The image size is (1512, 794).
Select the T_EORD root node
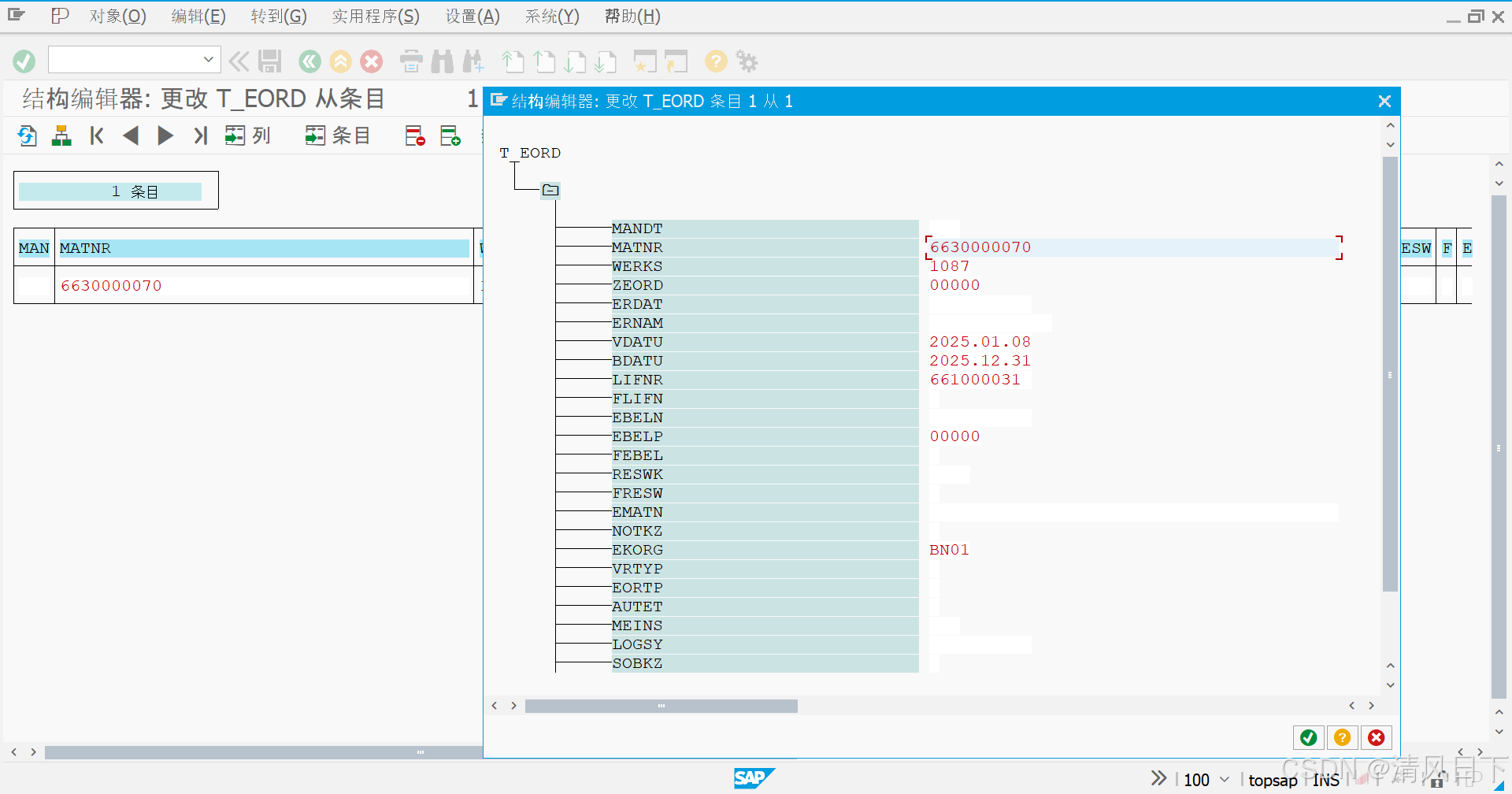pyautogui.click(x=530, y=153)
